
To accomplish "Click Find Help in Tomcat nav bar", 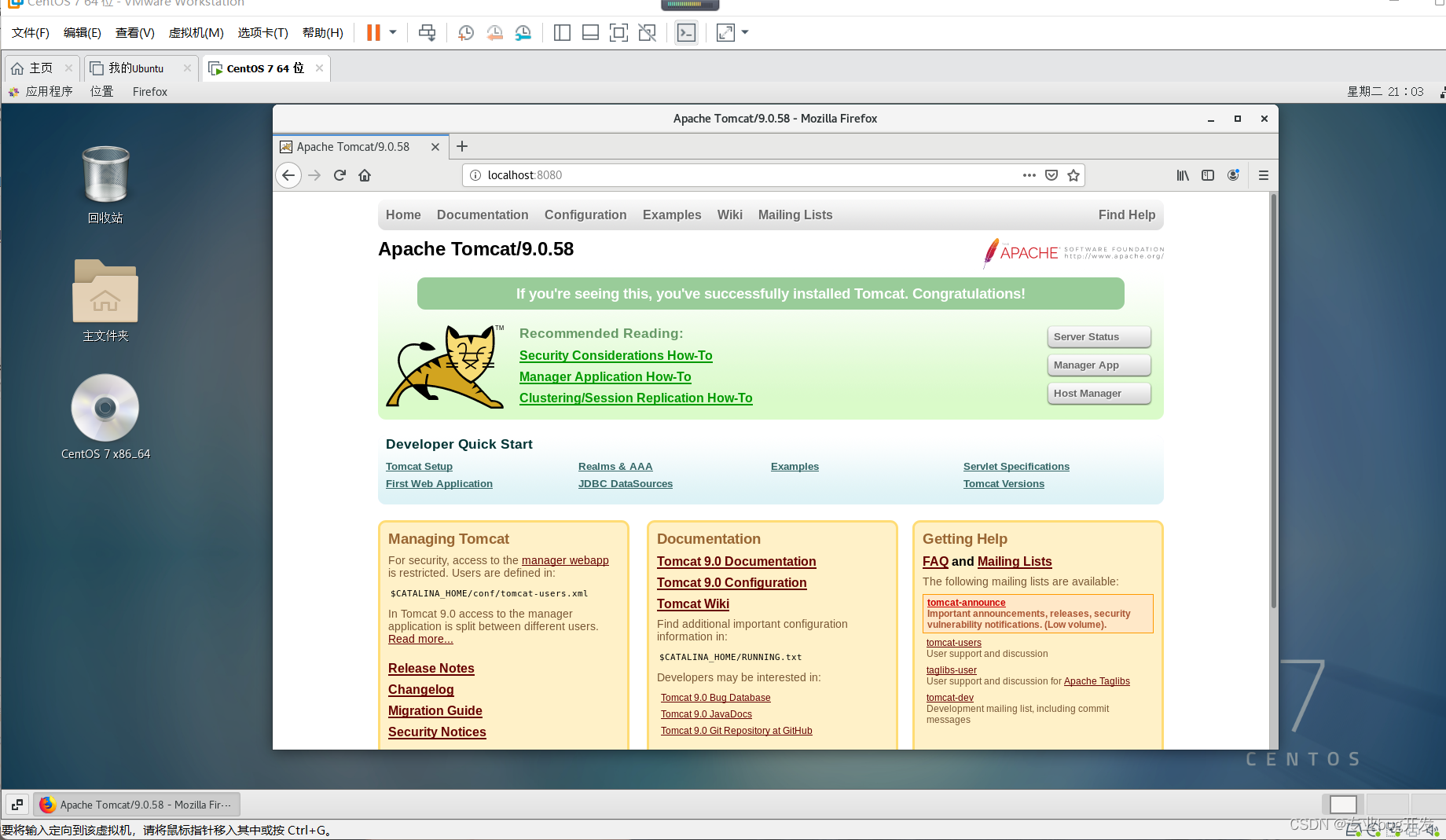I will (1127, 215).
